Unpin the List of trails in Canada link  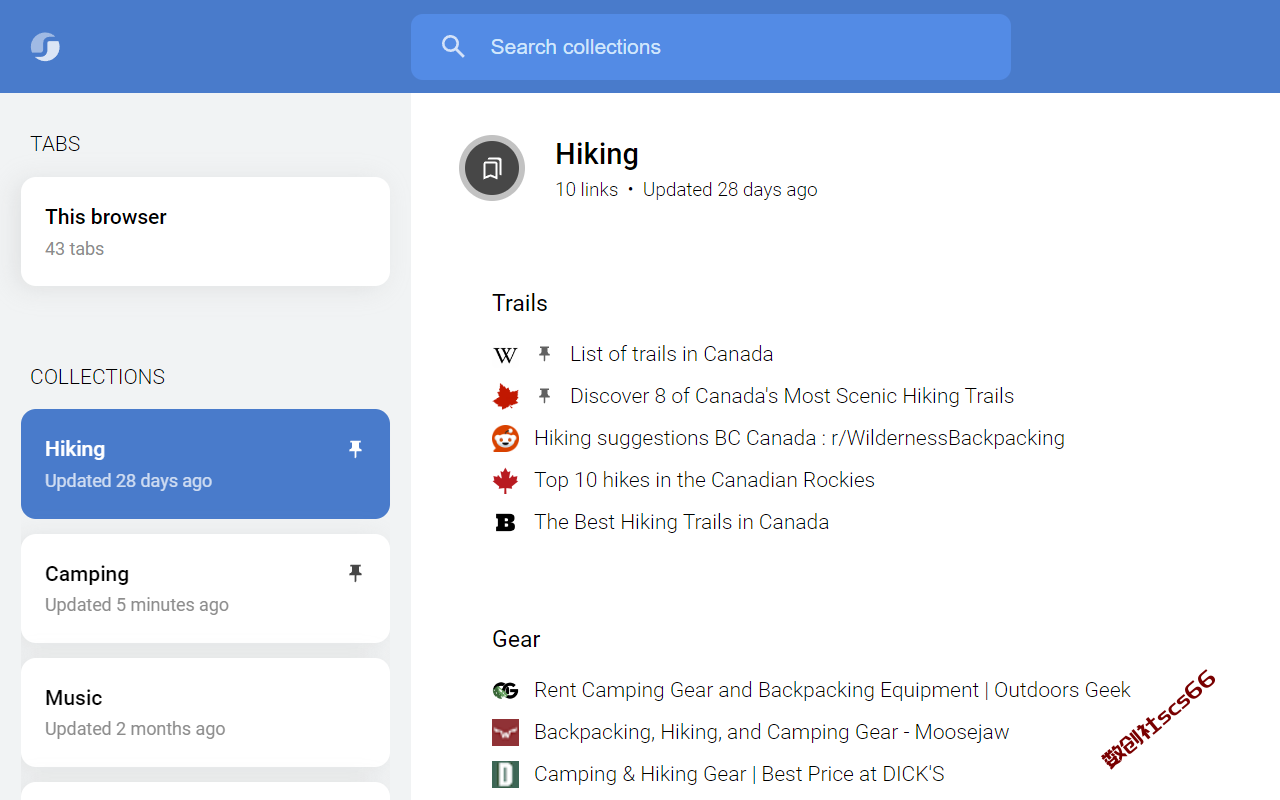coord(544,354)
